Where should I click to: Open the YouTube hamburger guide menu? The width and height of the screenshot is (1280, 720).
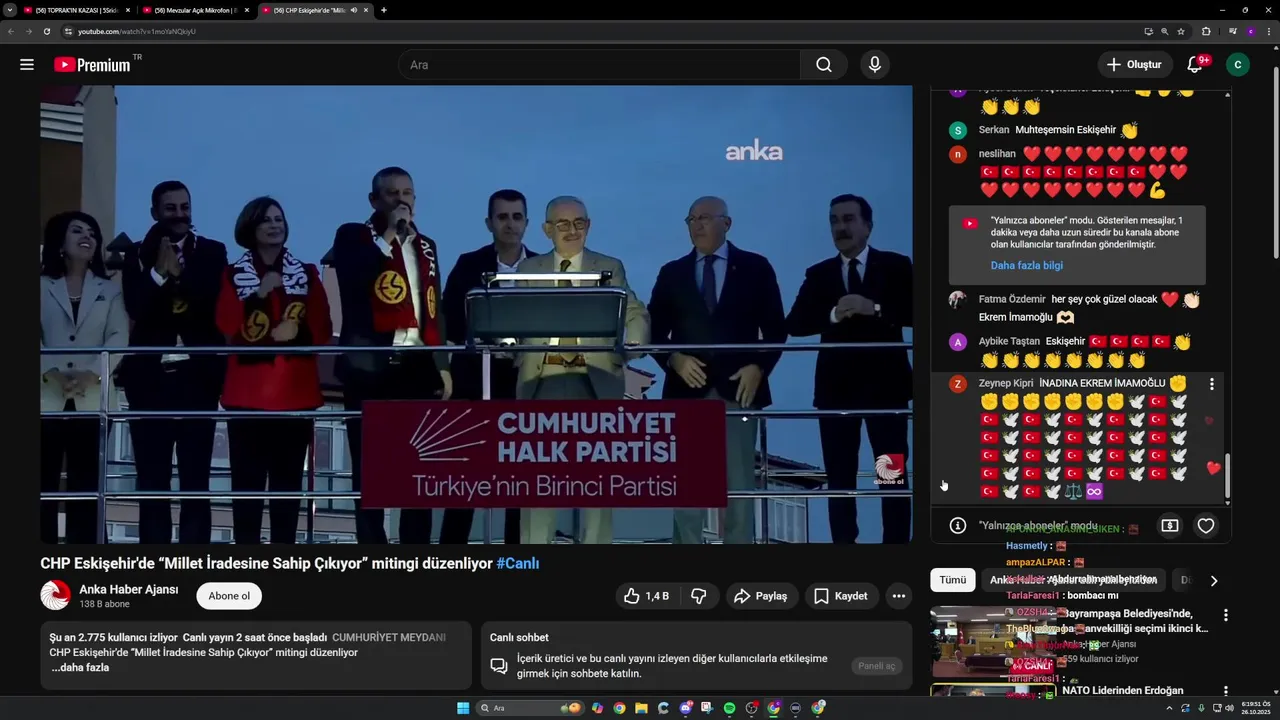27,65
